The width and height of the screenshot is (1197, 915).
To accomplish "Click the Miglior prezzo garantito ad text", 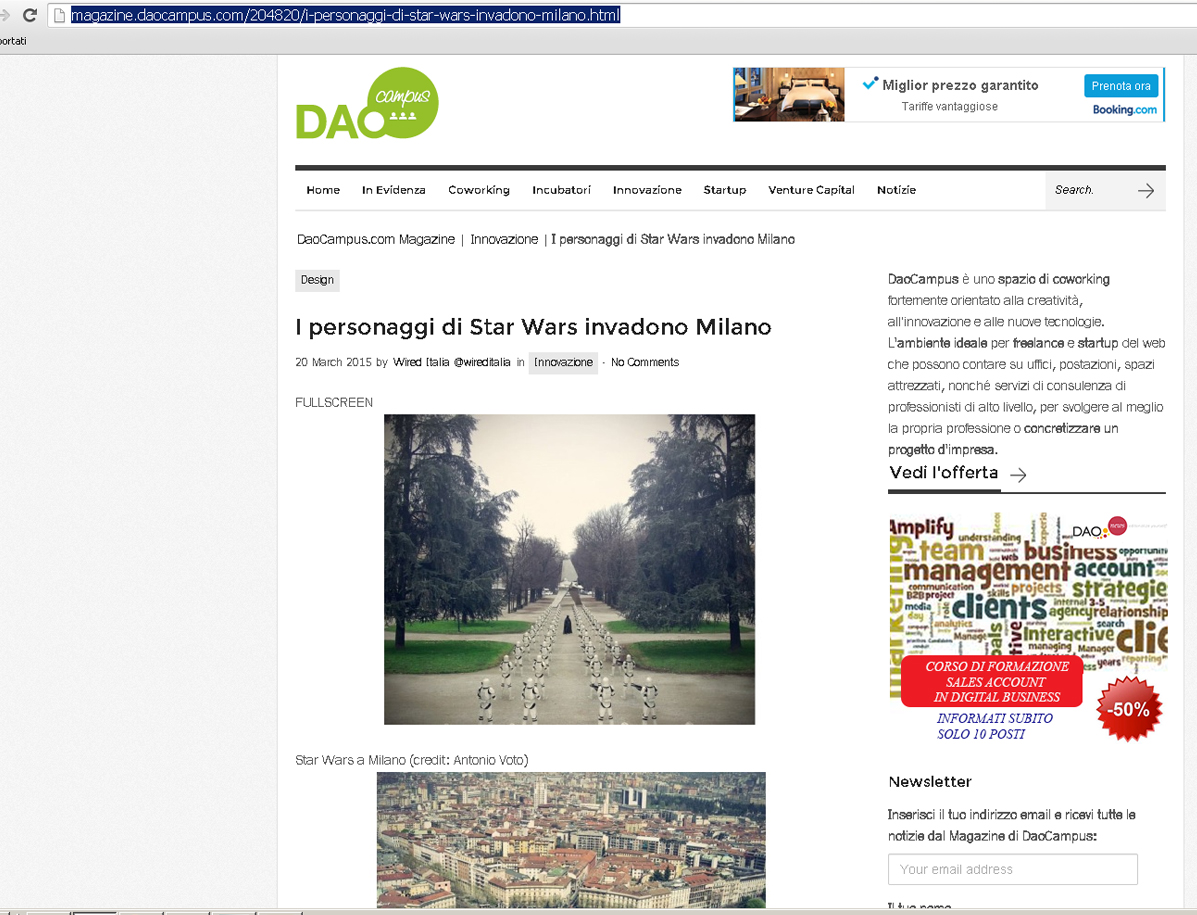I will point(960,85).
